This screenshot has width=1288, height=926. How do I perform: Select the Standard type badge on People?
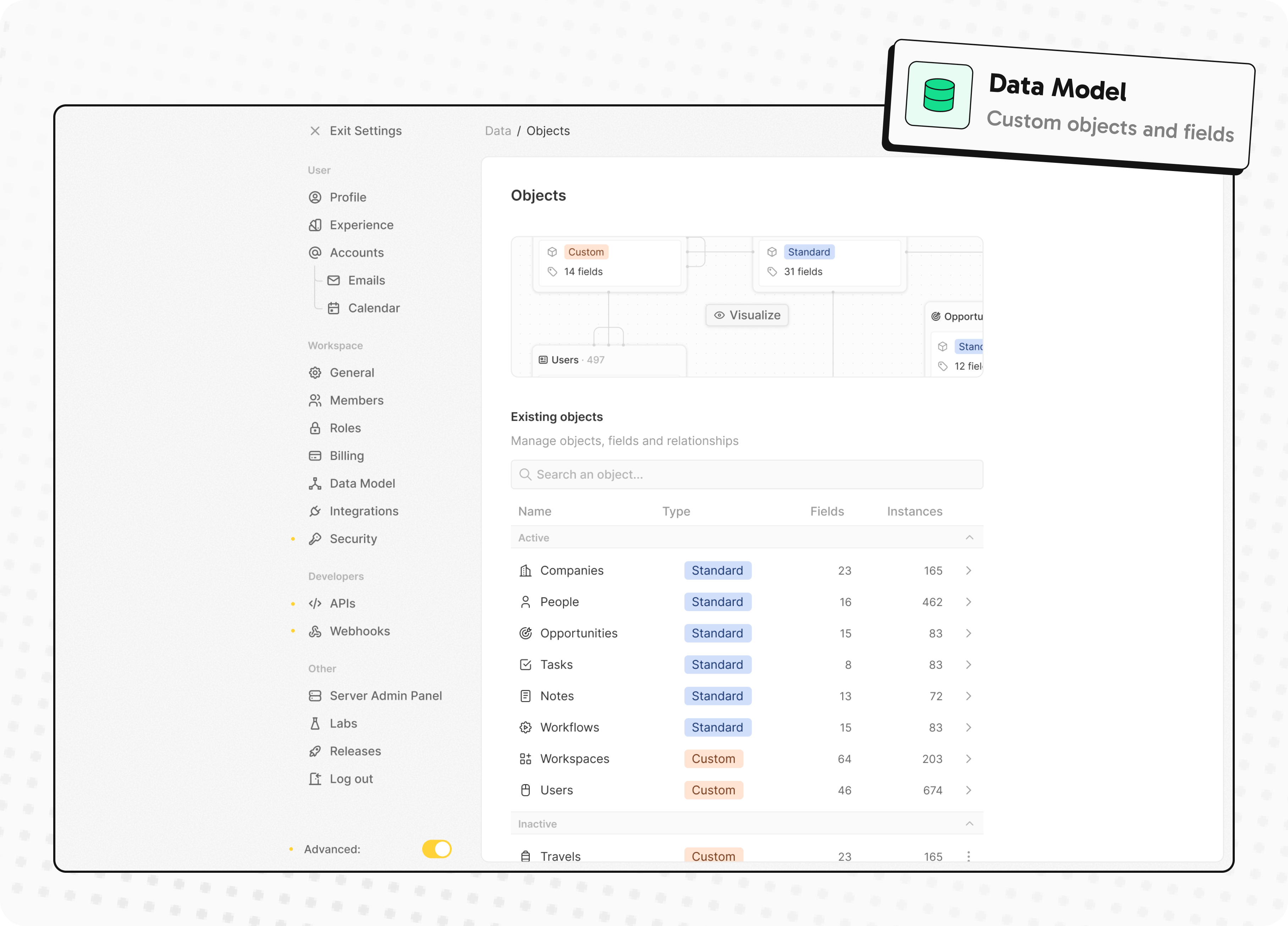click(717, 602)
